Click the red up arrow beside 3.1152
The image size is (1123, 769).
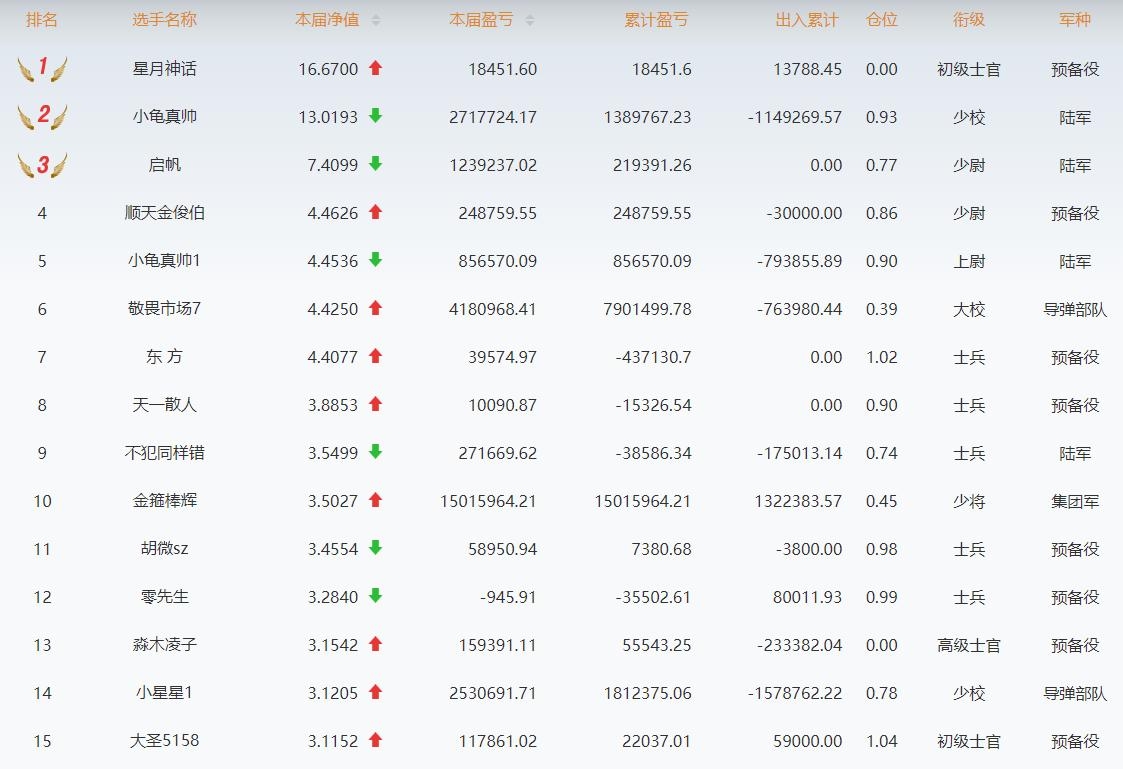coord(375,740)
